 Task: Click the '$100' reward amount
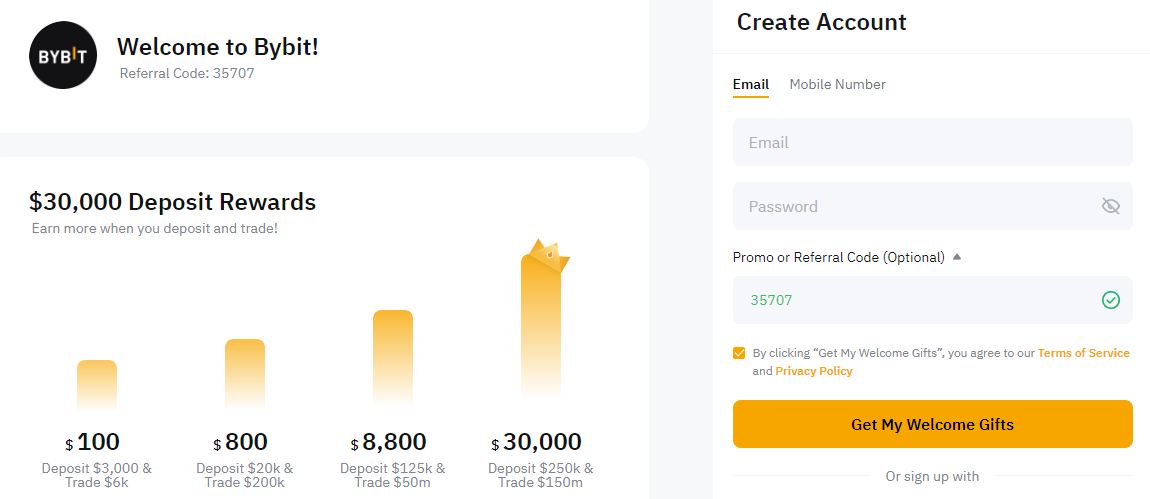point(92,442)
